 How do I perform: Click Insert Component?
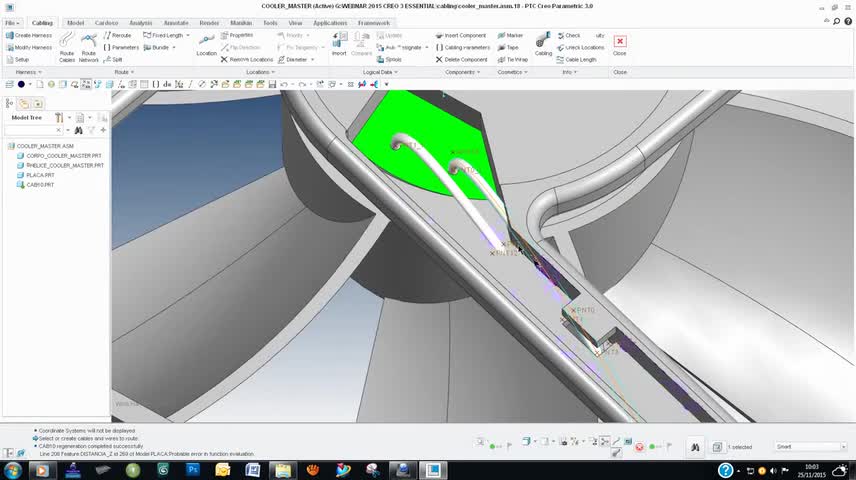tap(461, 35)
